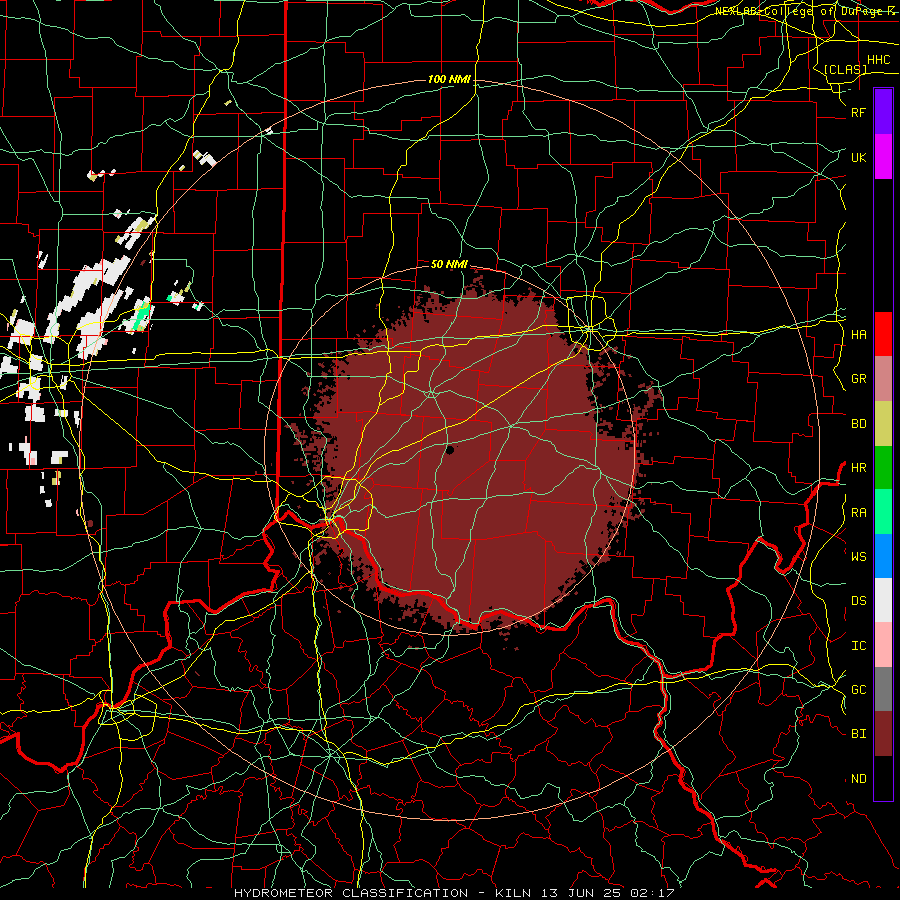
Task: Click the "IC" legend label
Action: pos(858,646)
